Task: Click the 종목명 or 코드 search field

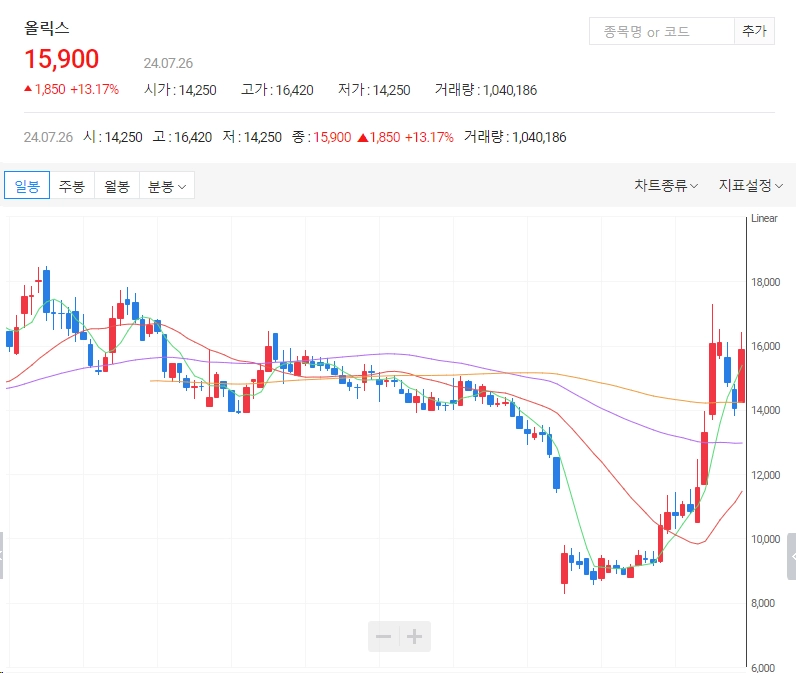Action: click(662, 31)
